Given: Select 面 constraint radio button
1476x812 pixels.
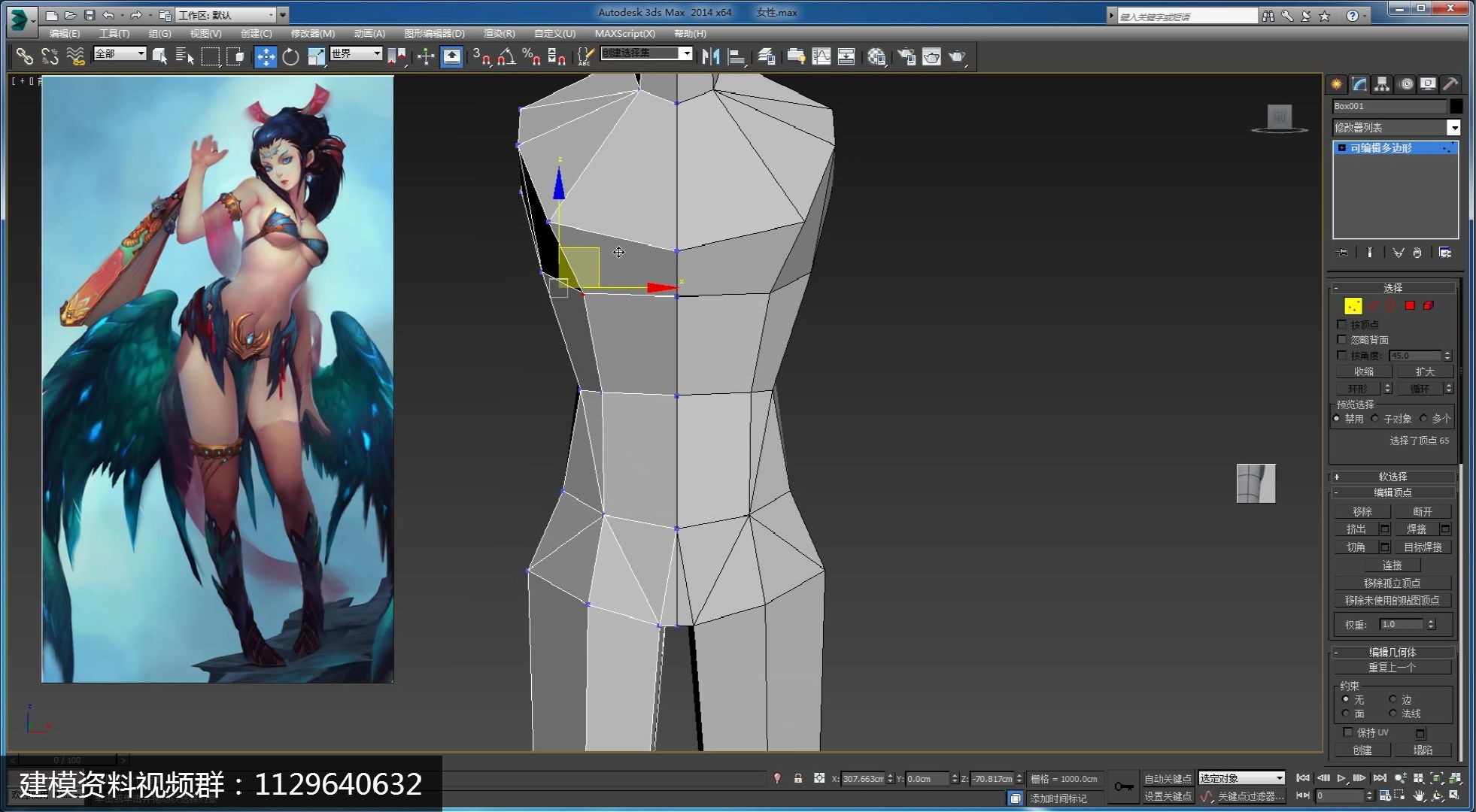Looking at the screenshot, I should click(1346, 713).
